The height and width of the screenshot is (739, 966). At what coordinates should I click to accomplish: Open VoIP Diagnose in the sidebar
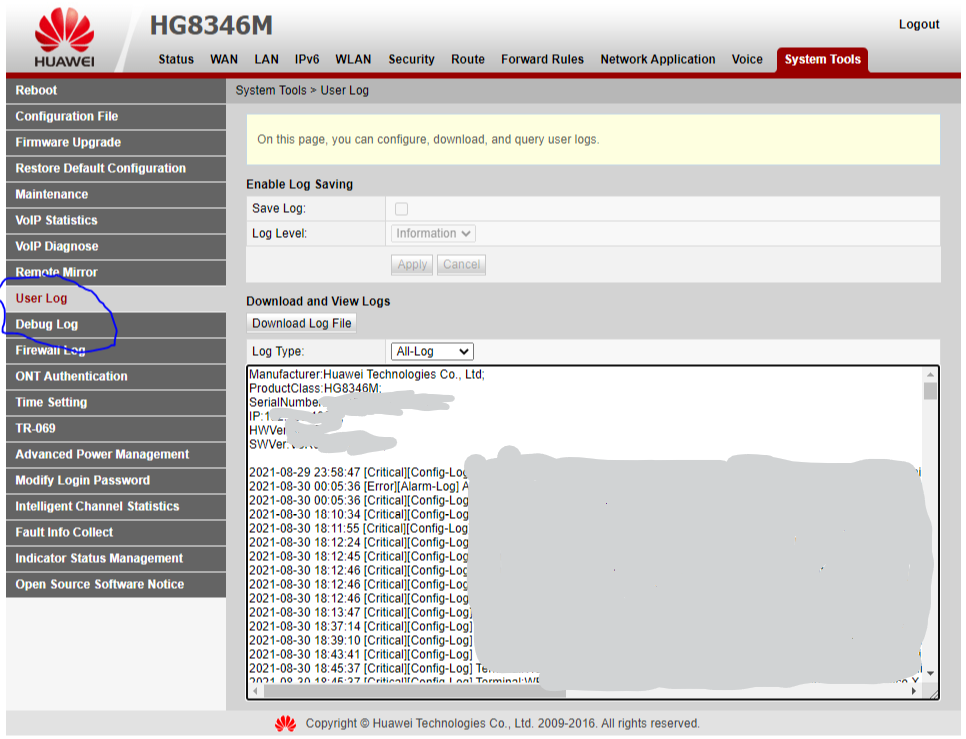[x=116, y=246]
